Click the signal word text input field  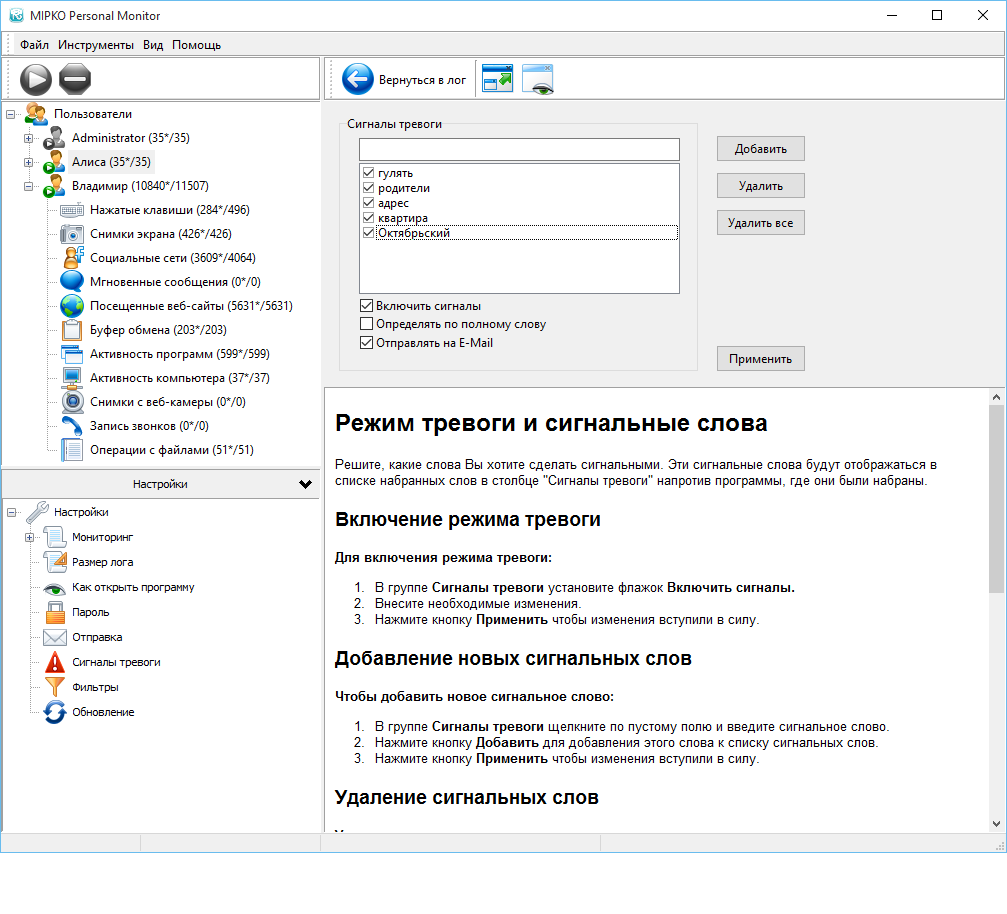pyautogui.click(x=519, y=149)
